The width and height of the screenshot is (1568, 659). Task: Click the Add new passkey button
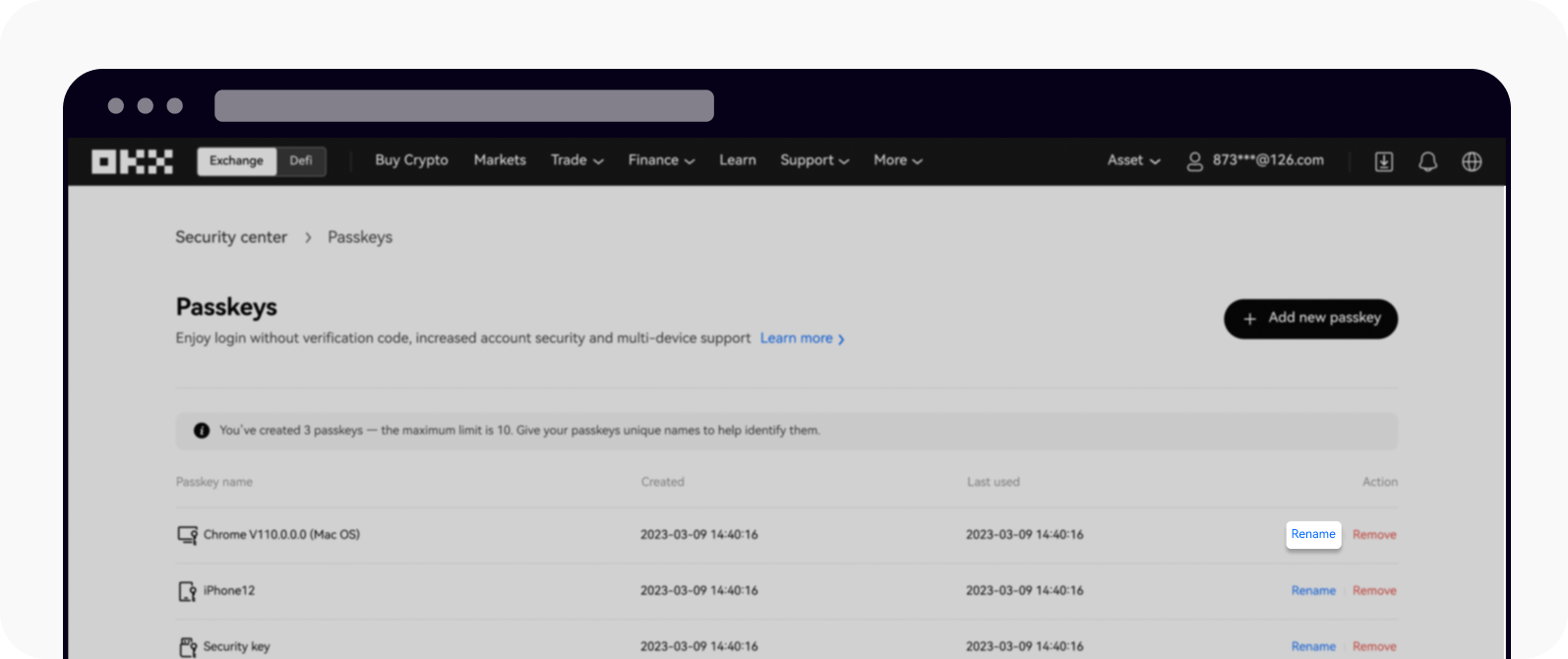[1310, 319]
